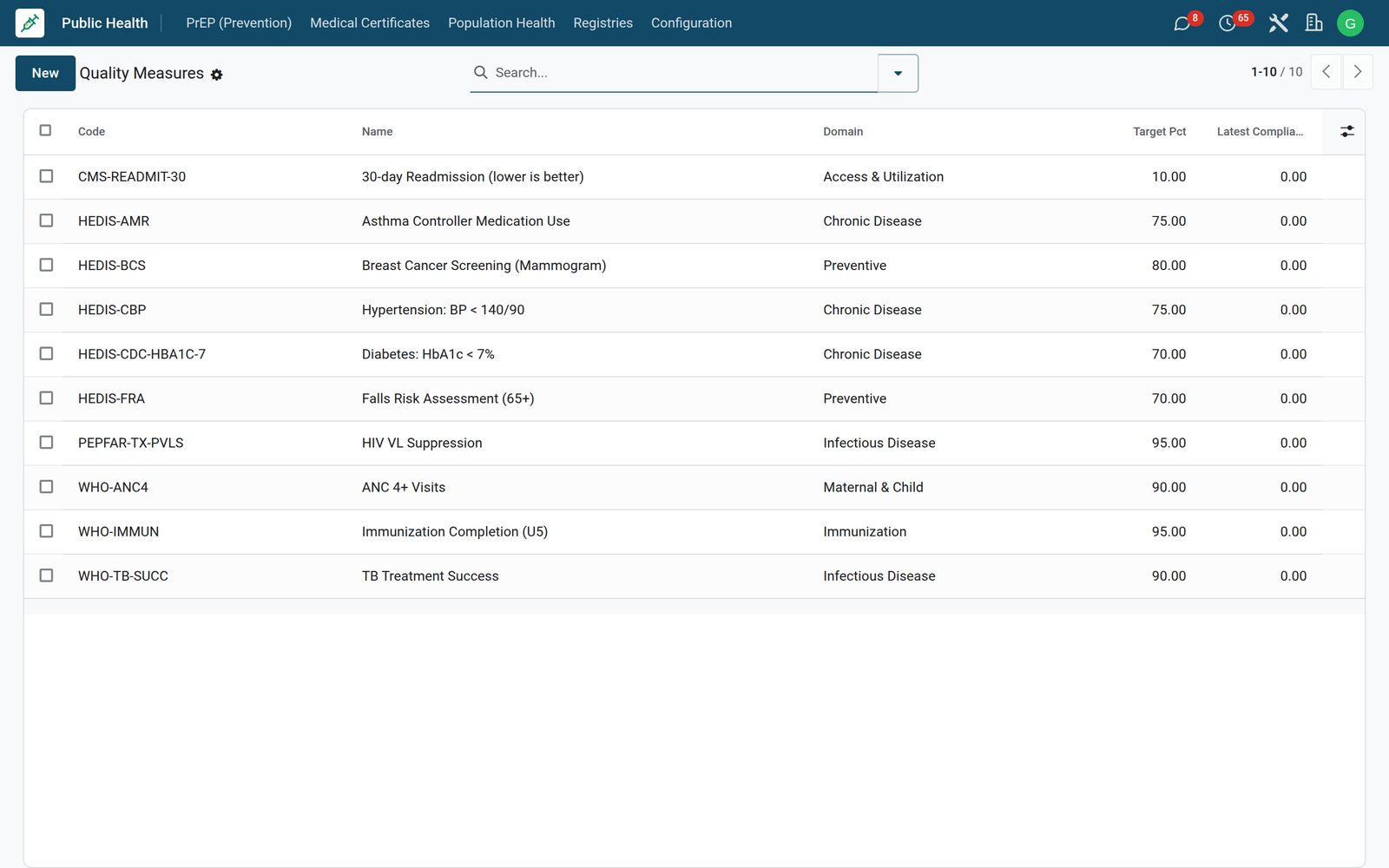Focus the Search input field
1389x868 pixels.
(x=681, y=73)
